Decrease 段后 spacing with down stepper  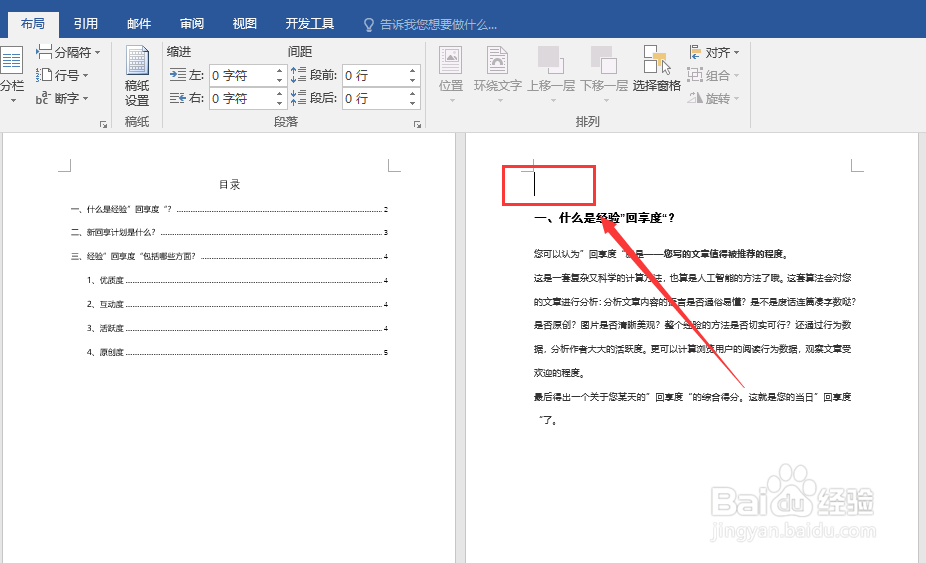(x=413, y=103)
